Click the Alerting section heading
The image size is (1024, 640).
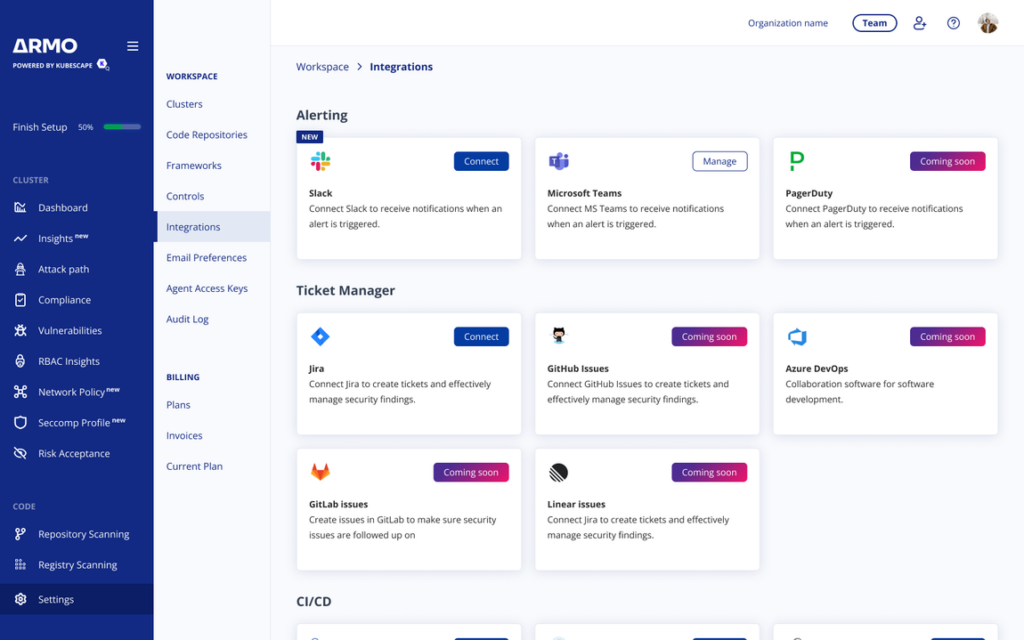coord(322,115)
